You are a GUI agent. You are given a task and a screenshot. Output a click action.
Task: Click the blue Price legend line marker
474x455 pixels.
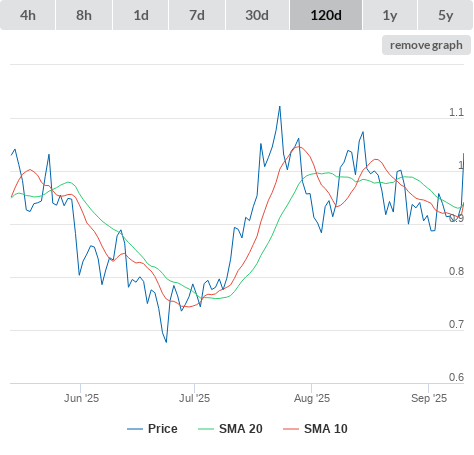click(135, 429)
